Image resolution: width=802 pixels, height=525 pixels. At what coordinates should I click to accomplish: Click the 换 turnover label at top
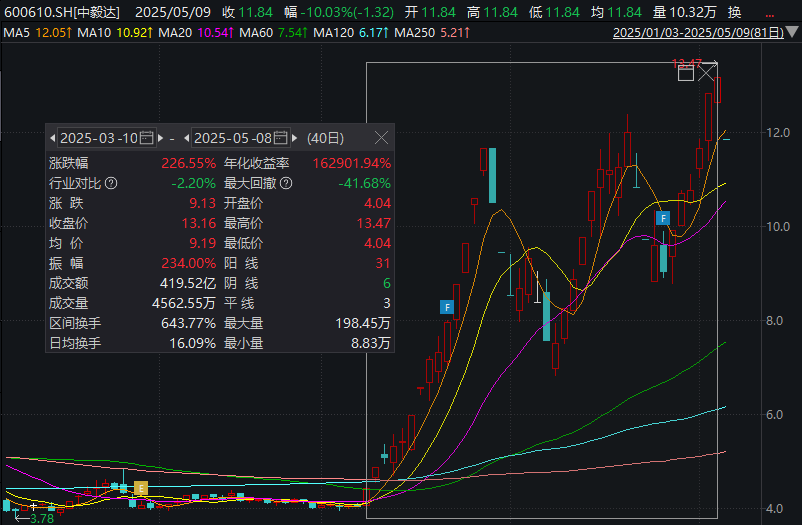734,12
